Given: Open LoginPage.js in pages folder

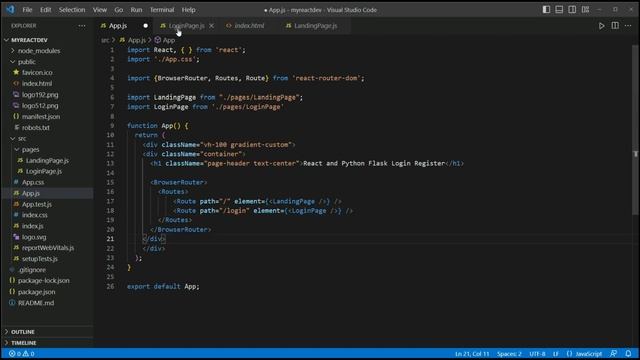Looking at the screenshot, I should (x=44, y=171).
